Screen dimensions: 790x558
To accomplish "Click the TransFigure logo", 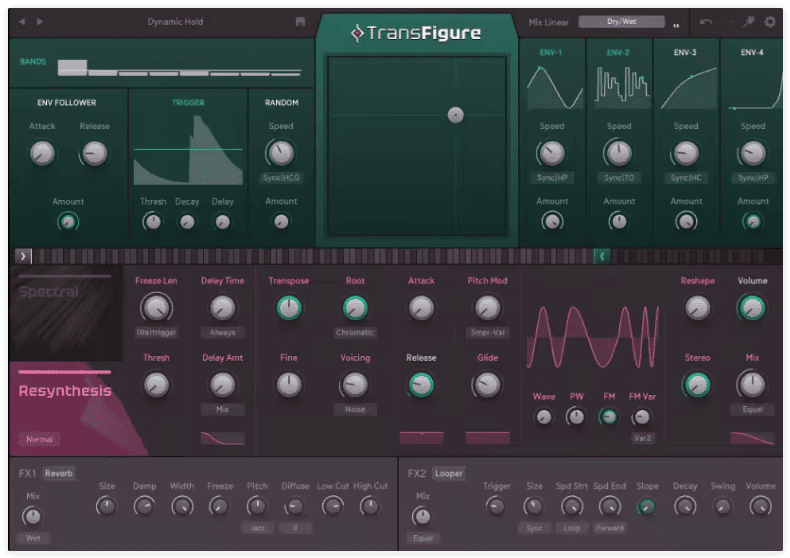I will point(416,33).
